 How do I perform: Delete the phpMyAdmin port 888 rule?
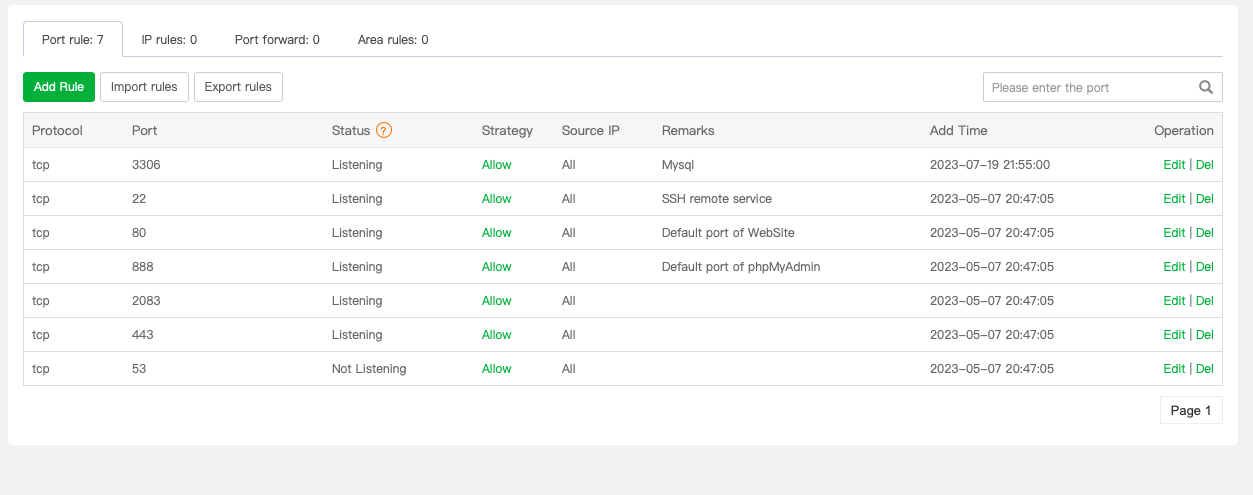click(x=1205, y=267)
